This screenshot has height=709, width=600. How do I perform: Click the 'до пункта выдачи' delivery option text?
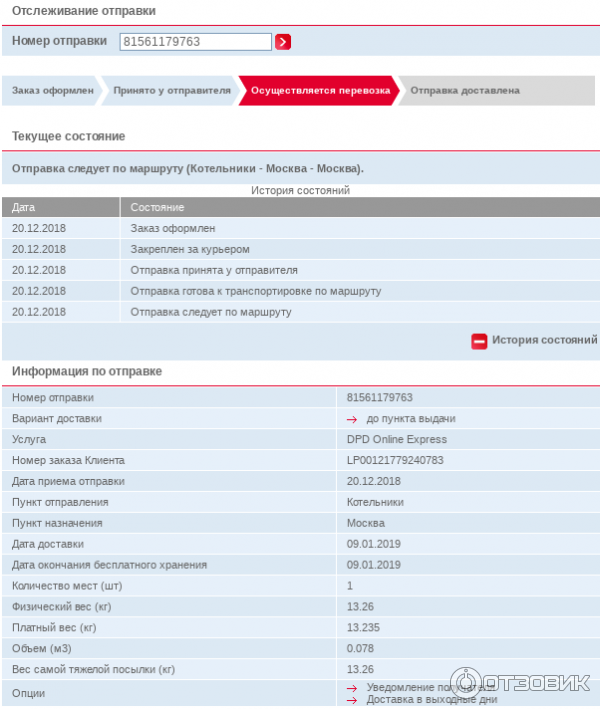coord(411,419)
